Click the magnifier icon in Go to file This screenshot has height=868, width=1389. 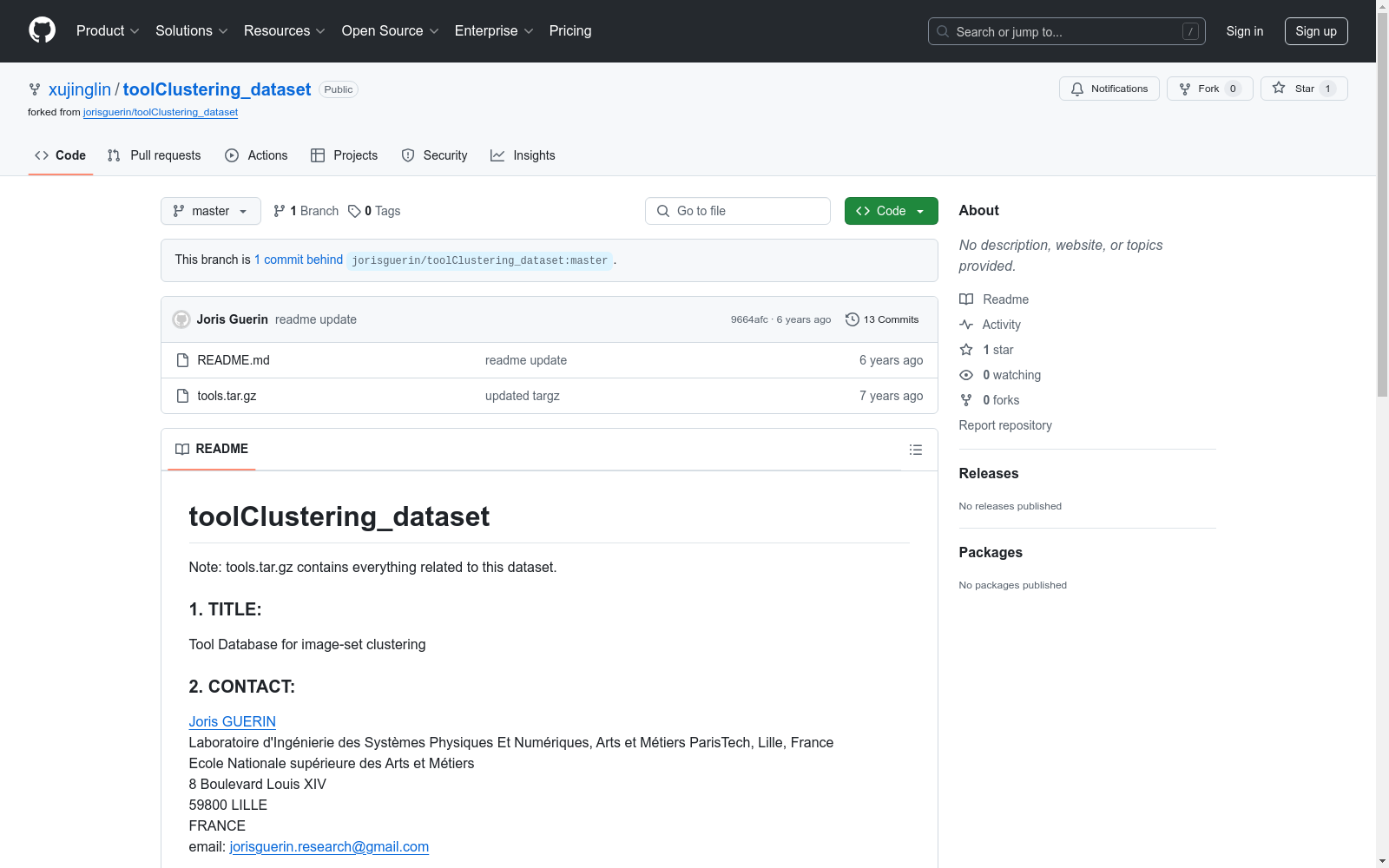(x=663, y=211)
